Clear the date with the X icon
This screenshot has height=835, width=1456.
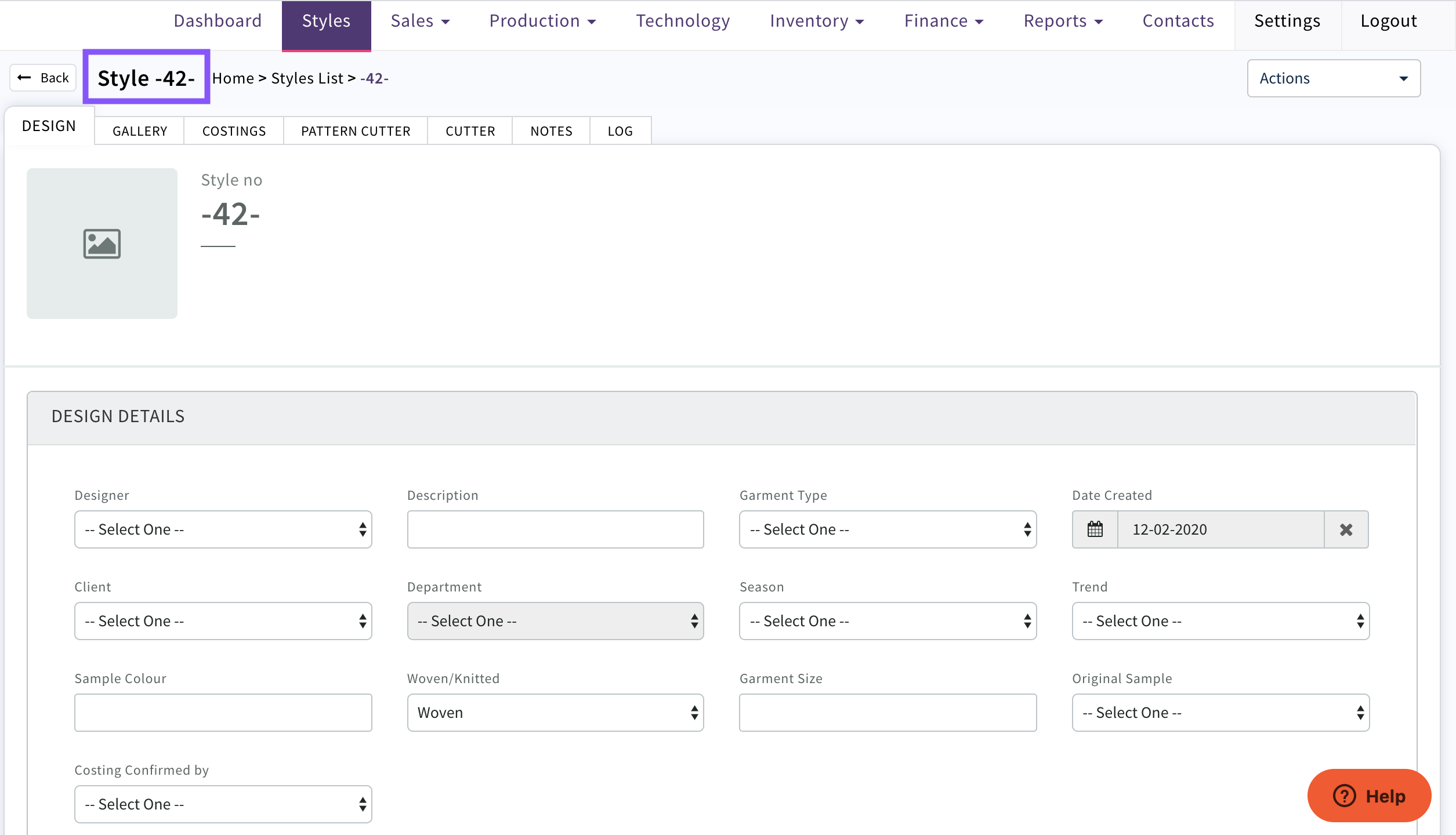1346,529
